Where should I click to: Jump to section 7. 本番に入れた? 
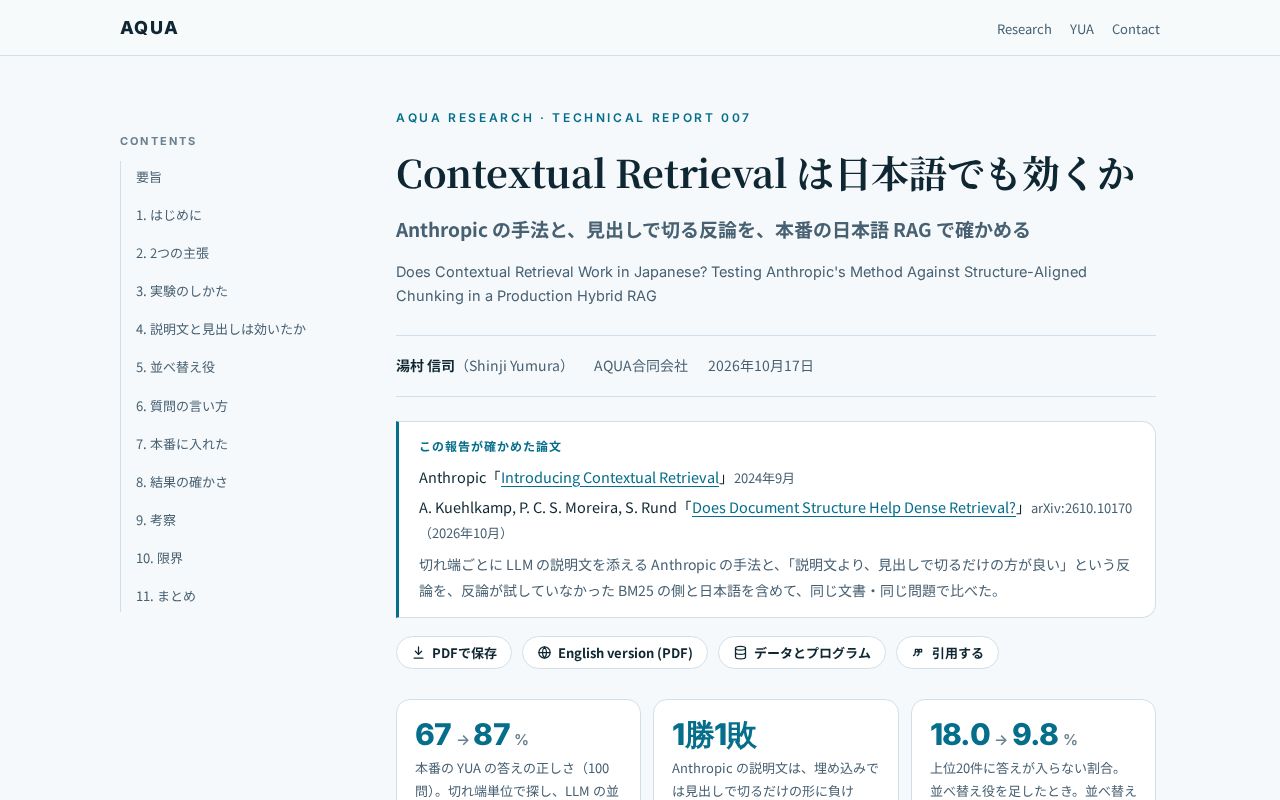(x=182, y=444)
